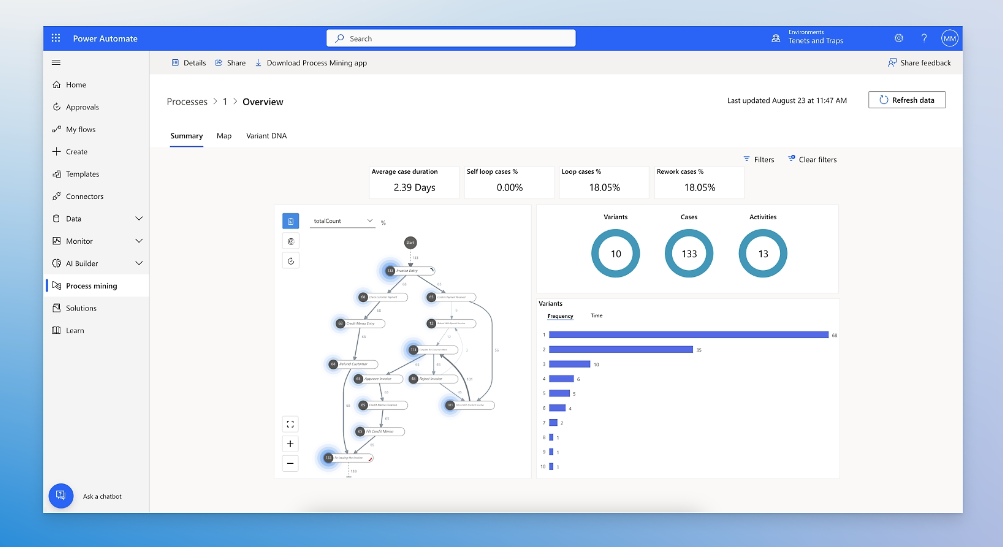The height and width of the screenshot is (547, 1003).
Task: Switch to the Summary tab
Action: (x=186, y=136)
